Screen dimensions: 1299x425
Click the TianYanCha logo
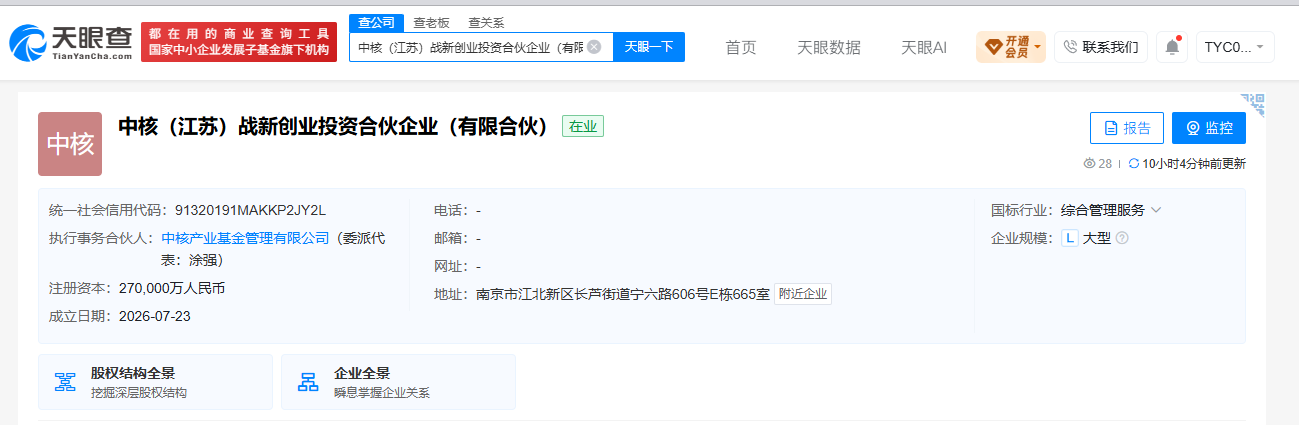tap(71, 42)
